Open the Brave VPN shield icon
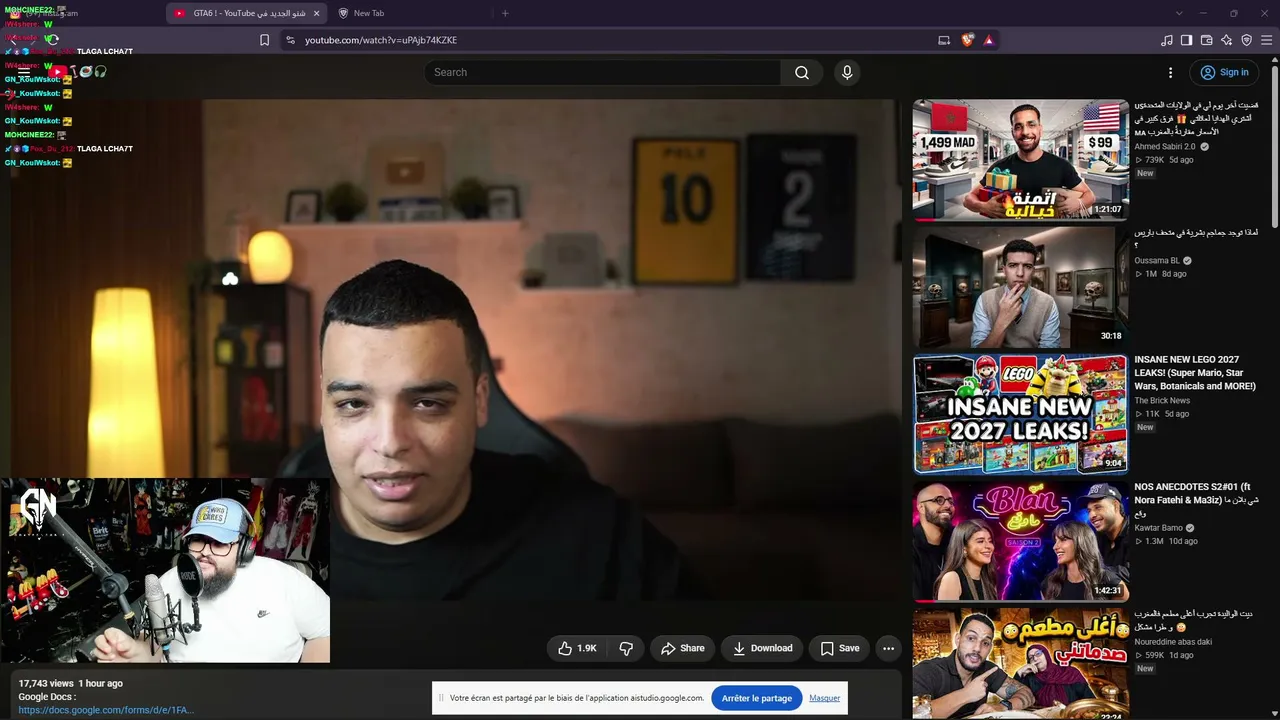Viewport: 1280px width, 720px height. tap(1247, 40)
